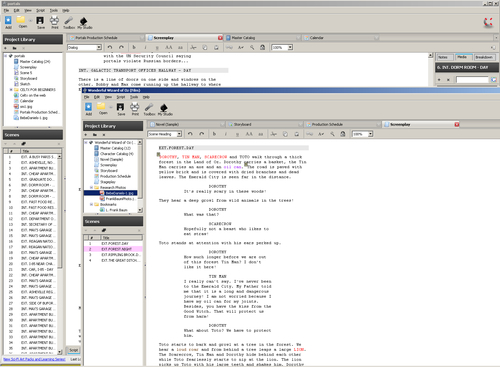This screenshot has width=500, height=367.
Task: Select Character Catalog in Wizard of Oz library
Action: pos(116,154)
